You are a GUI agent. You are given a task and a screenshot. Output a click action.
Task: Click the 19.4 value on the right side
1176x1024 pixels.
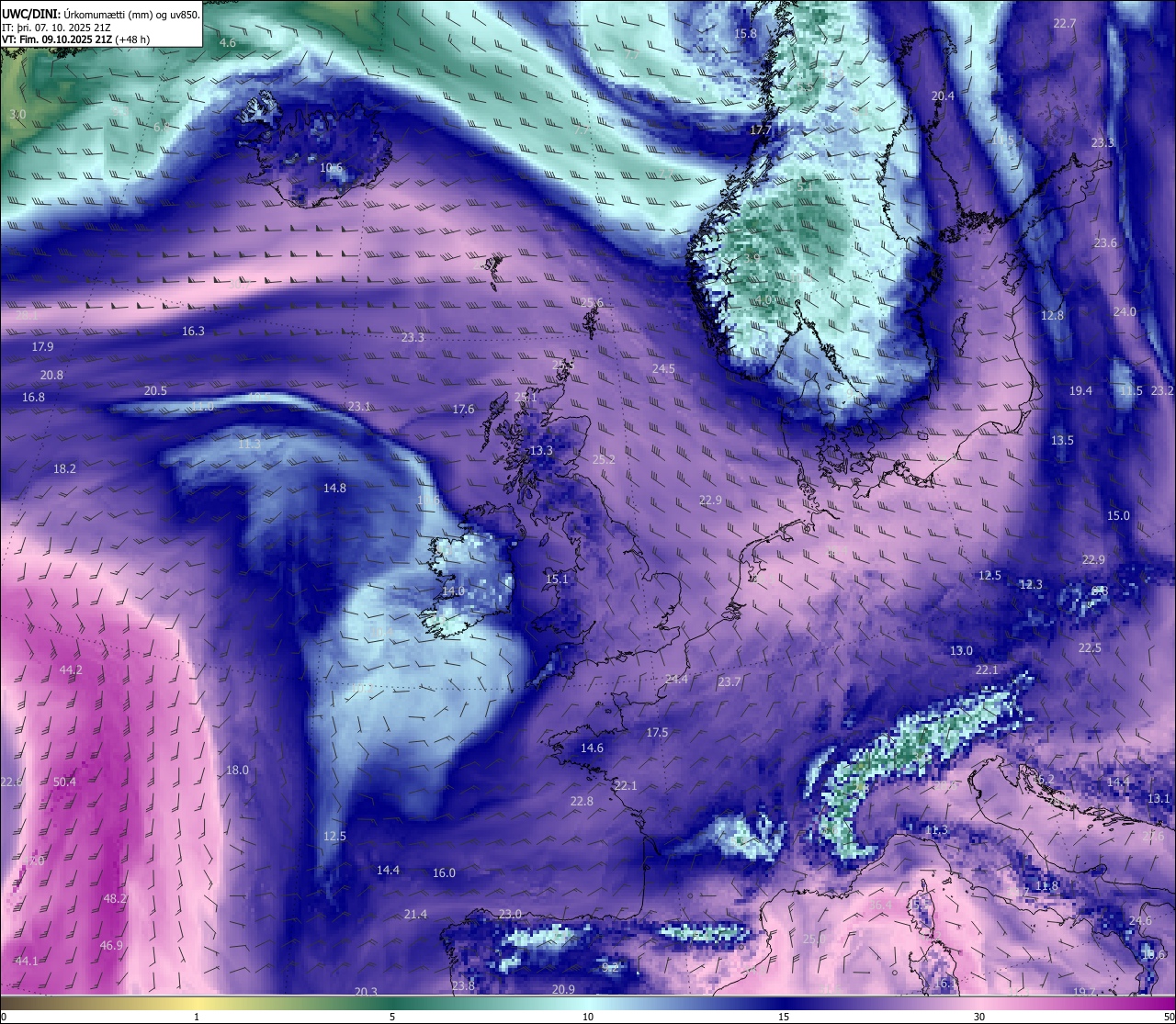pyautogui.click(x=1080, y=391)
